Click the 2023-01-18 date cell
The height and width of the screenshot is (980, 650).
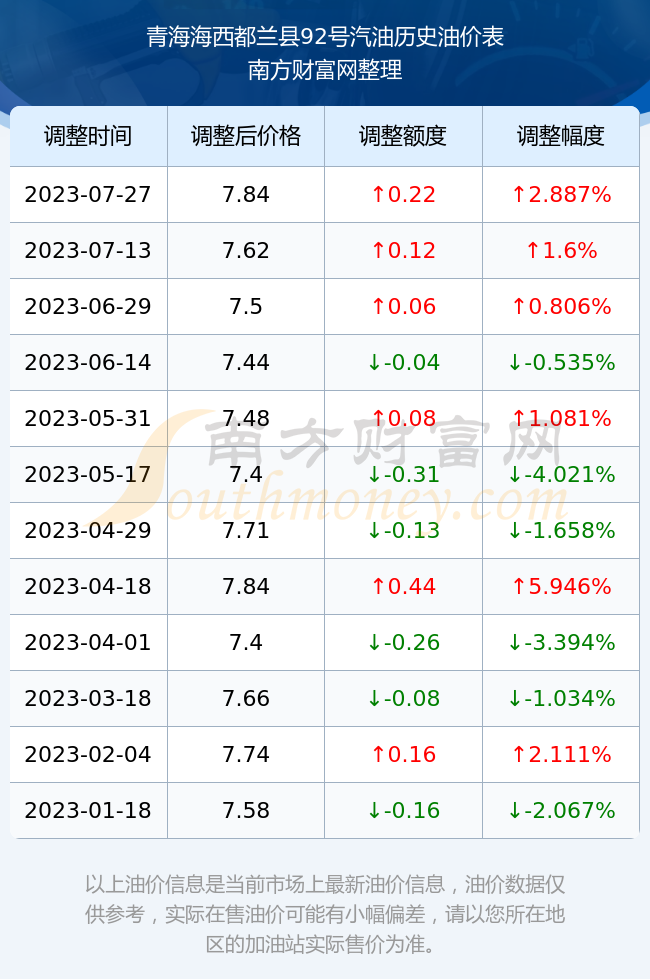pos(88,811)
